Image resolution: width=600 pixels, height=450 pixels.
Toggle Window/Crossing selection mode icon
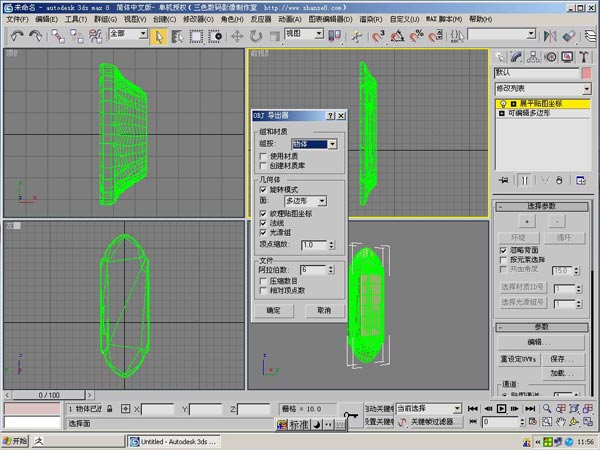point(215,37)
